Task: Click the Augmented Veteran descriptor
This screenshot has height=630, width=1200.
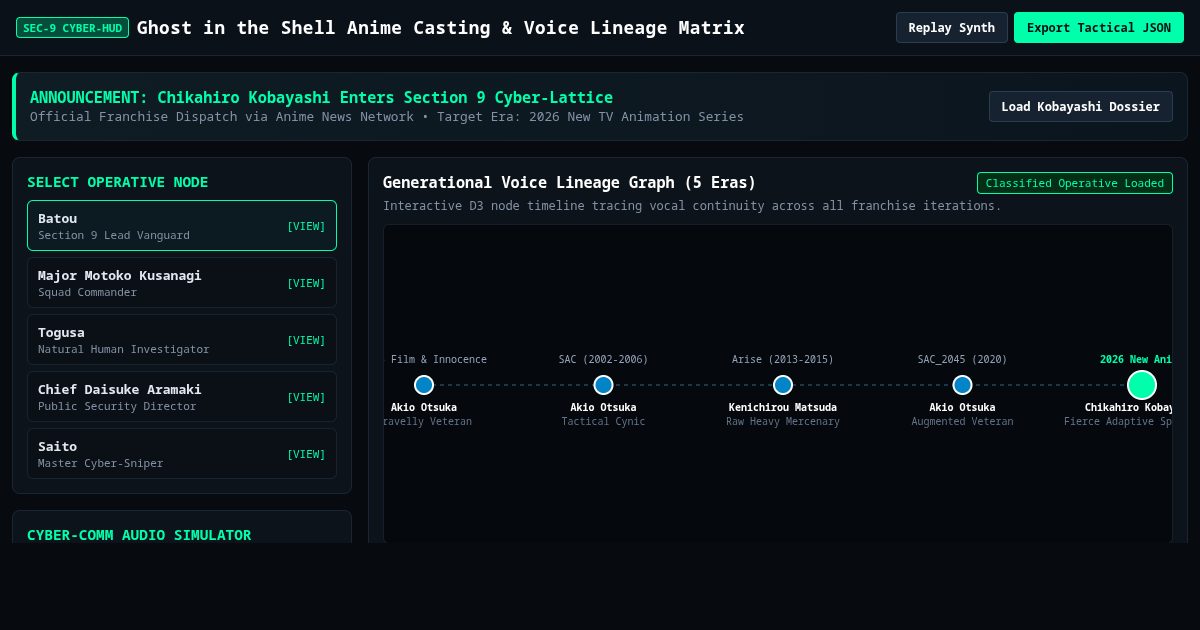Action: click(962, 421)
